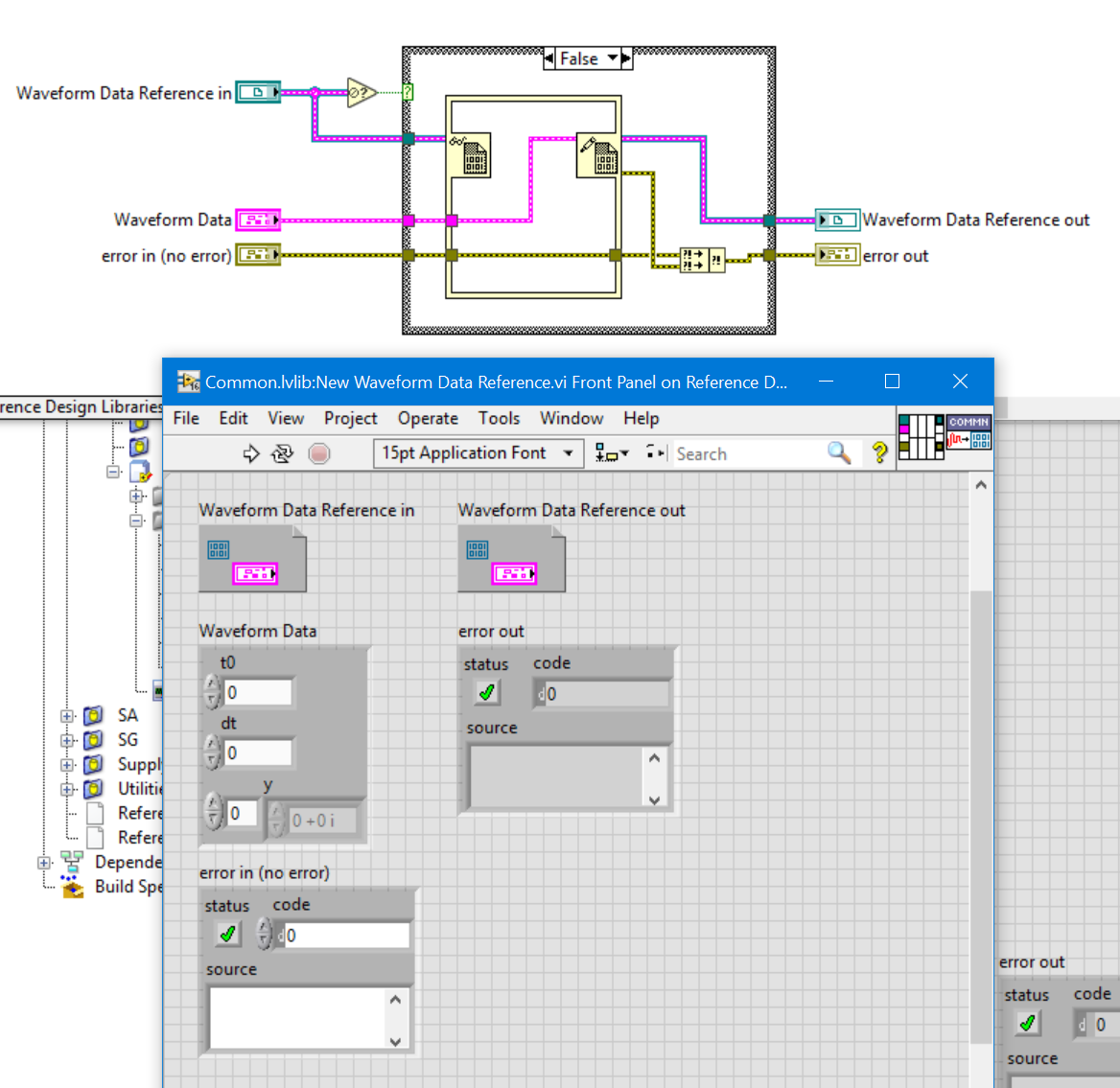Screen dimensions: 1120x1088
Task: Click the Not A Refnum comparison node
Action: (358, 92)
